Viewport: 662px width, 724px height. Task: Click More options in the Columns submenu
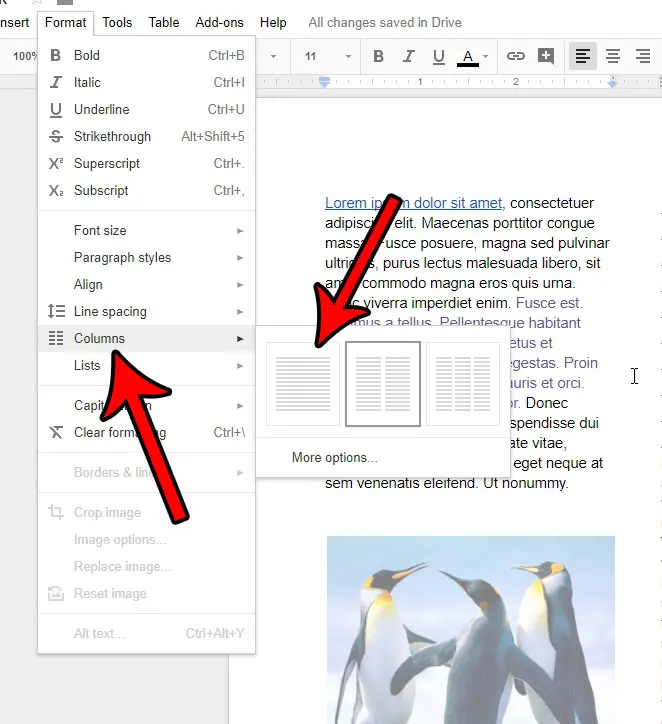[x=335, y=458]
